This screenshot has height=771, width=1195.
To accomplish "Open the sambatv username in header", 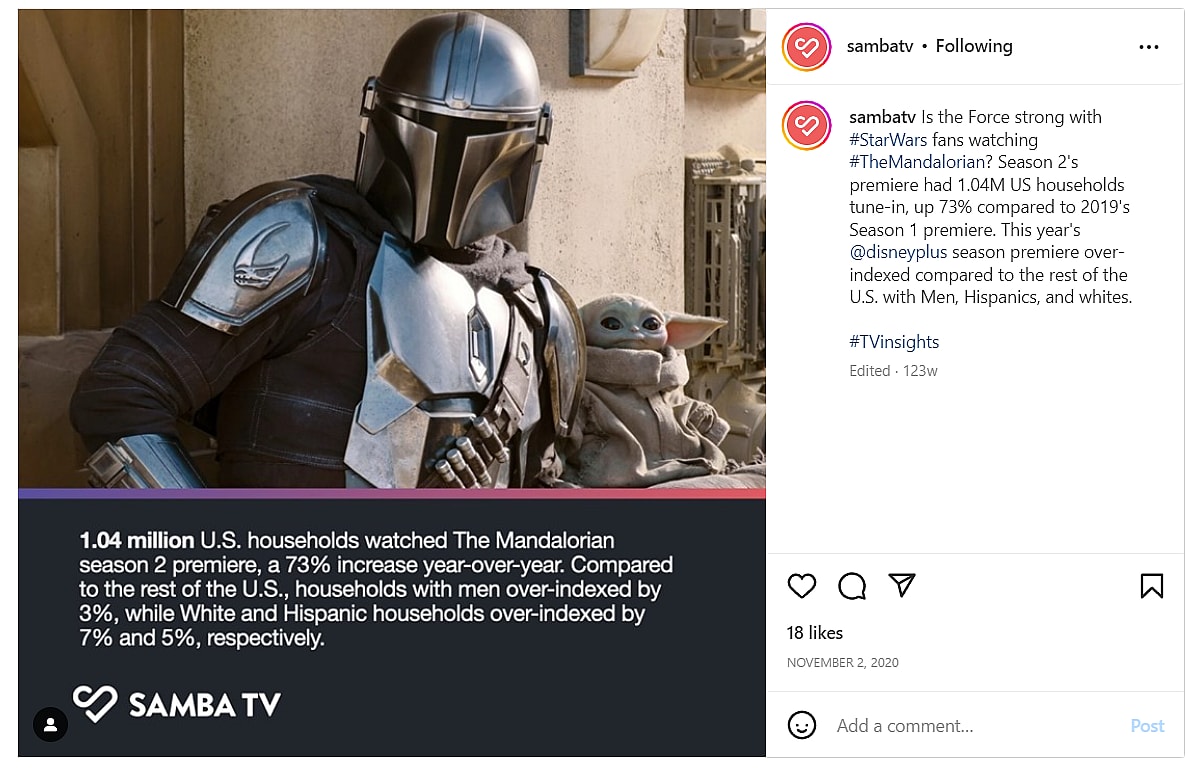I will pos(879,46).
